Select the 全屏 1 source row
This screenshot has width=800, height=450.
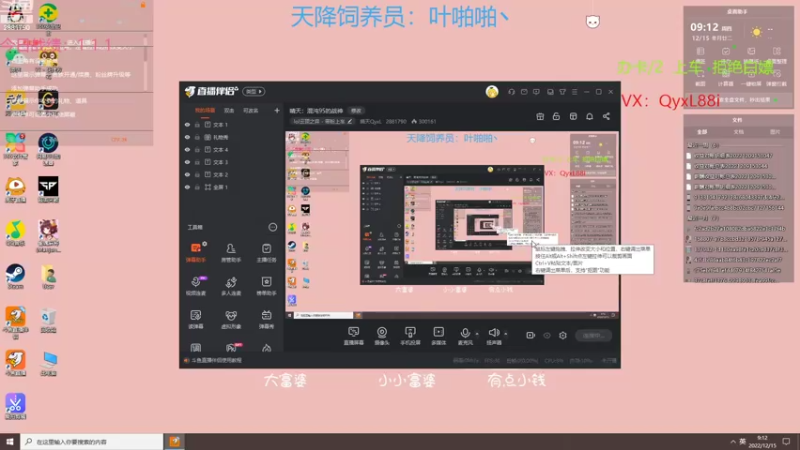click(x=231, y=187)
